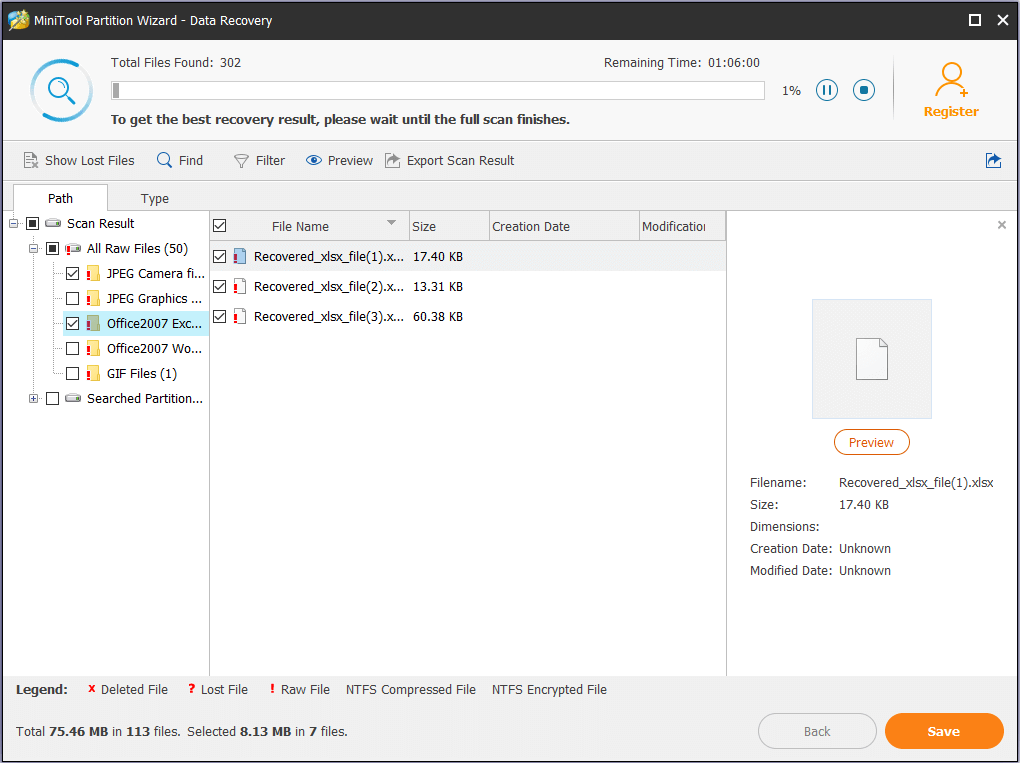This screenshot has width=1020, height=763.
Task: Click the Preview eye icon in toolbar
Action: click(314, 160)
